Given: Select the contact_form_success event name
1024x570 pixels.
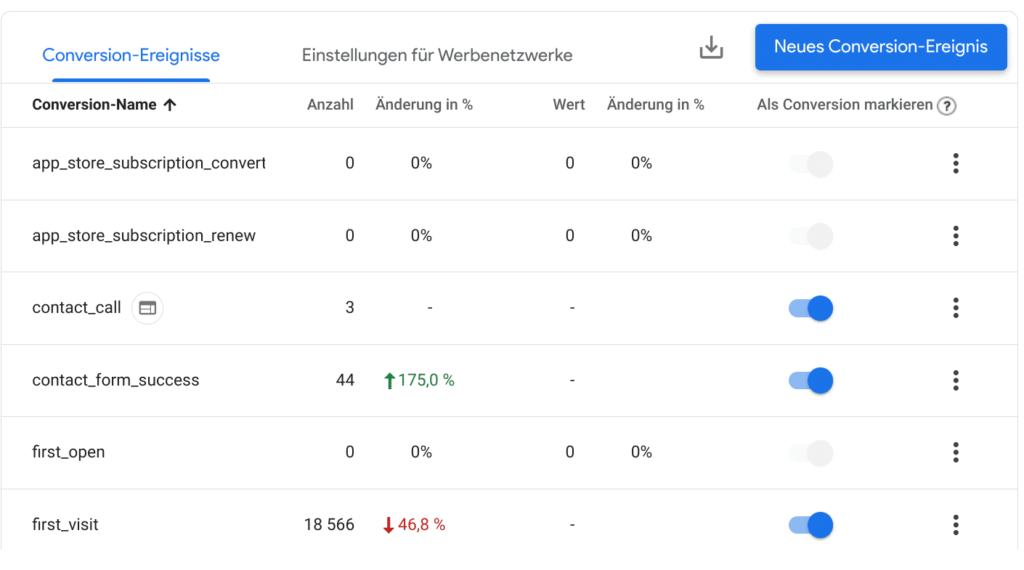Looking at the screenshot, I should click(x=116, y=380).
